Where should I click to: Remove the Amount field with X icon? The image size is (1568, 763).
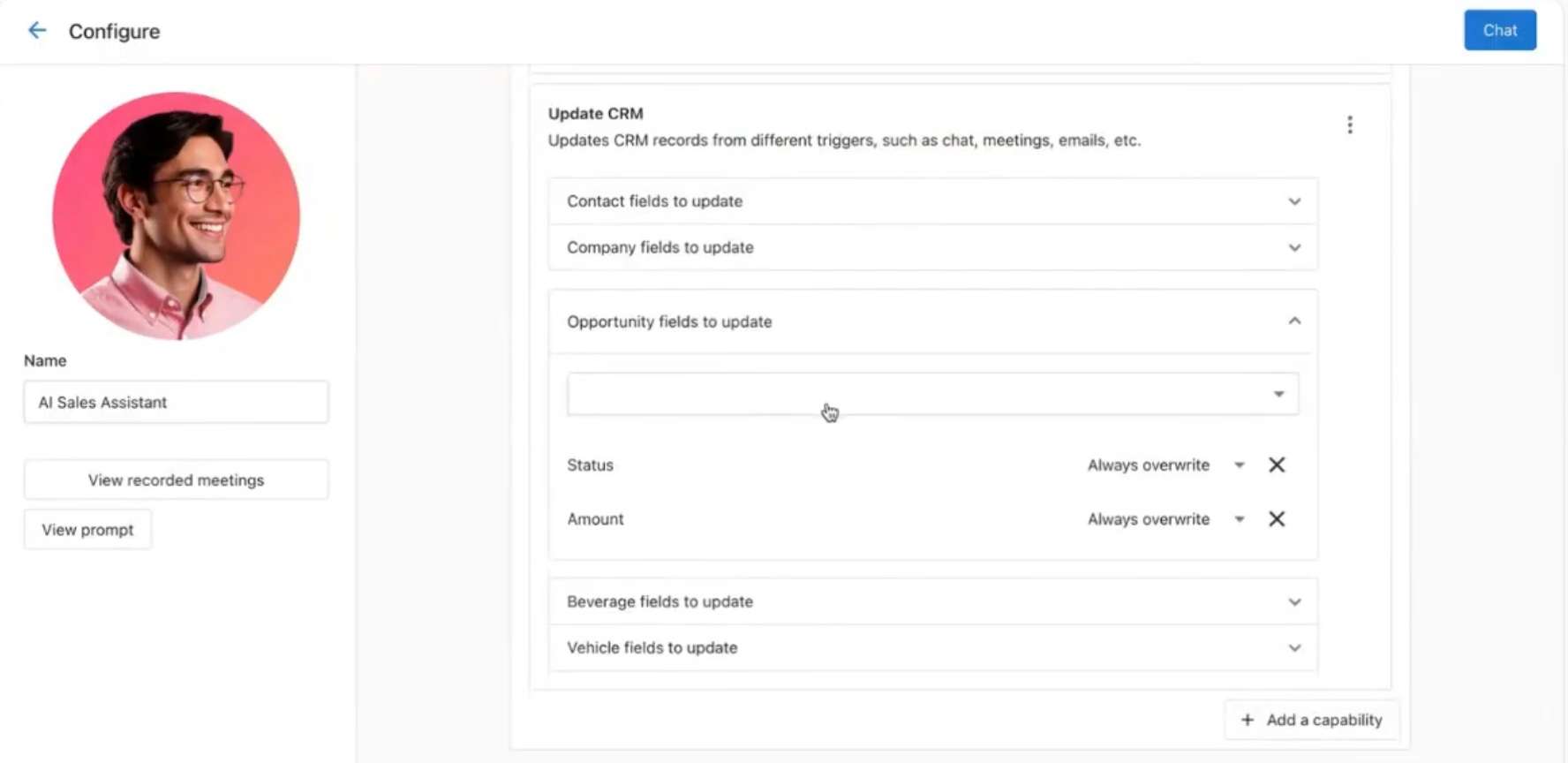click(1277, 519)
